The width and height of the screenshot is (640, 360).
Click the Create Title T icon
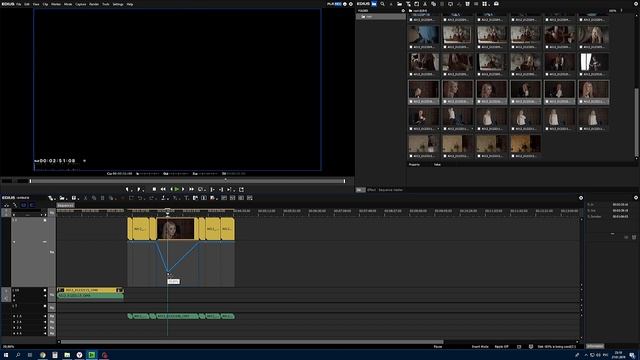tap(186, 198)
